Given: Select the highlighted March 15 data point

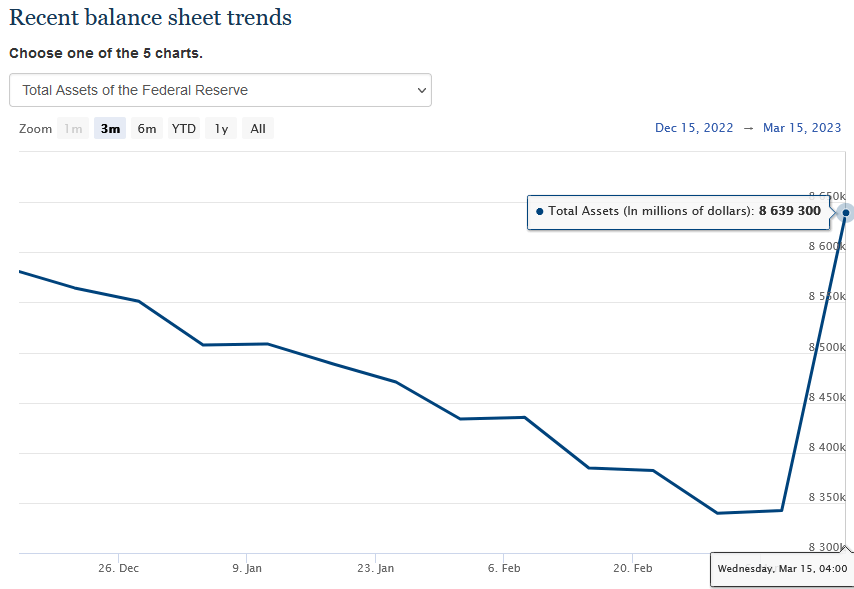Looking at the screenshot, I should [x=845, y=213].
